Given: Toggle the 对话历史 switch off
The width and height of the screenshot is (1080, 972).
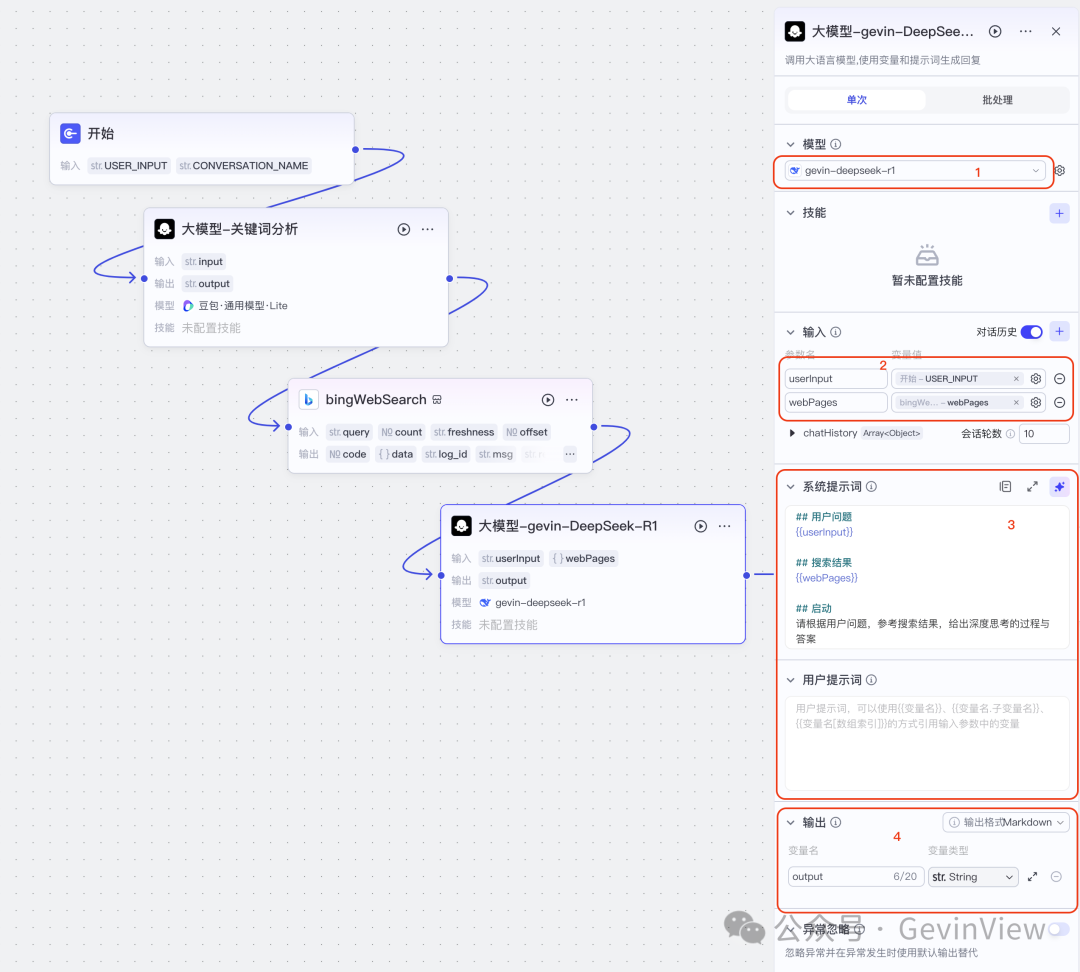Looking at the screenshot, I should (1031, 332).
